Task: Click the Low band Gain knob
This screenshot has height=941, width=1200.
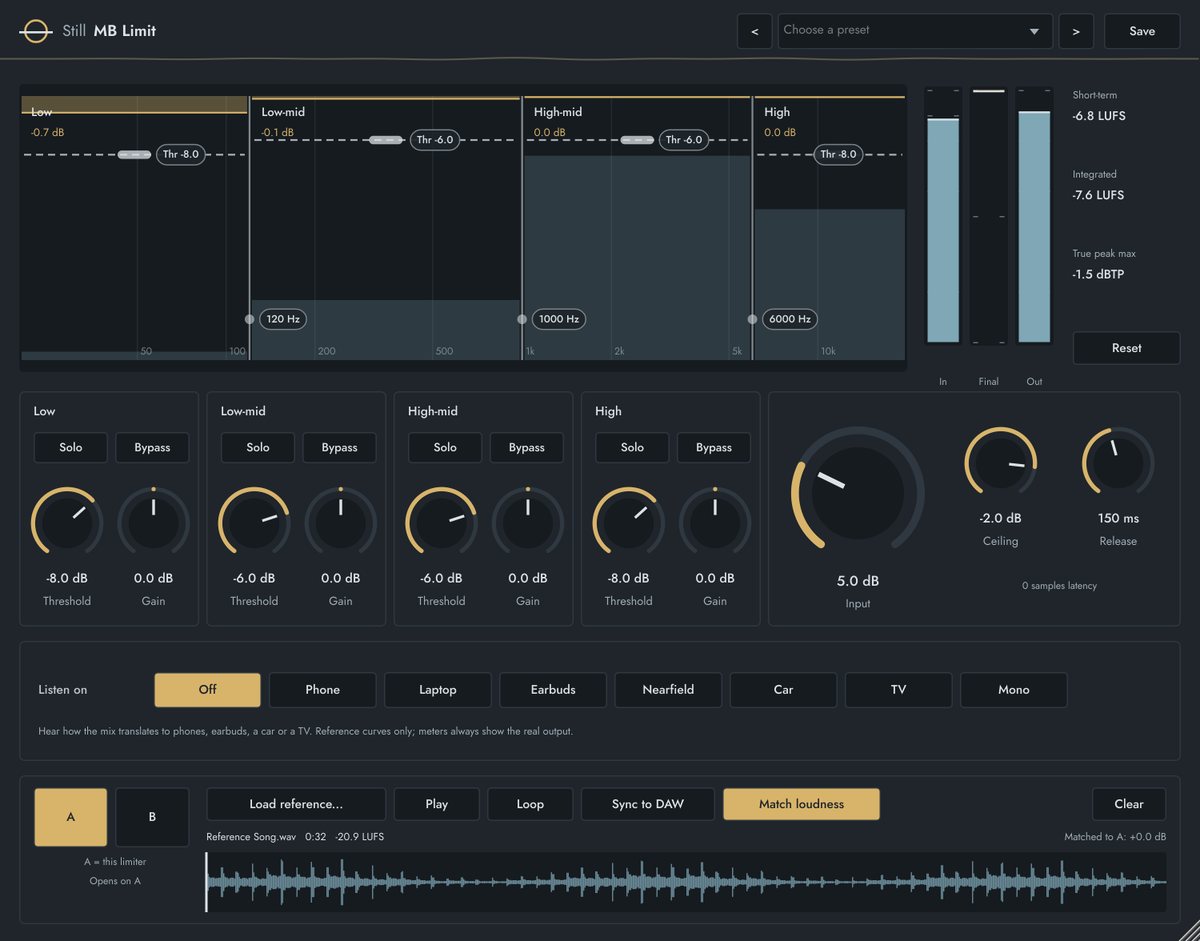Action: click(x=153, y=522)
